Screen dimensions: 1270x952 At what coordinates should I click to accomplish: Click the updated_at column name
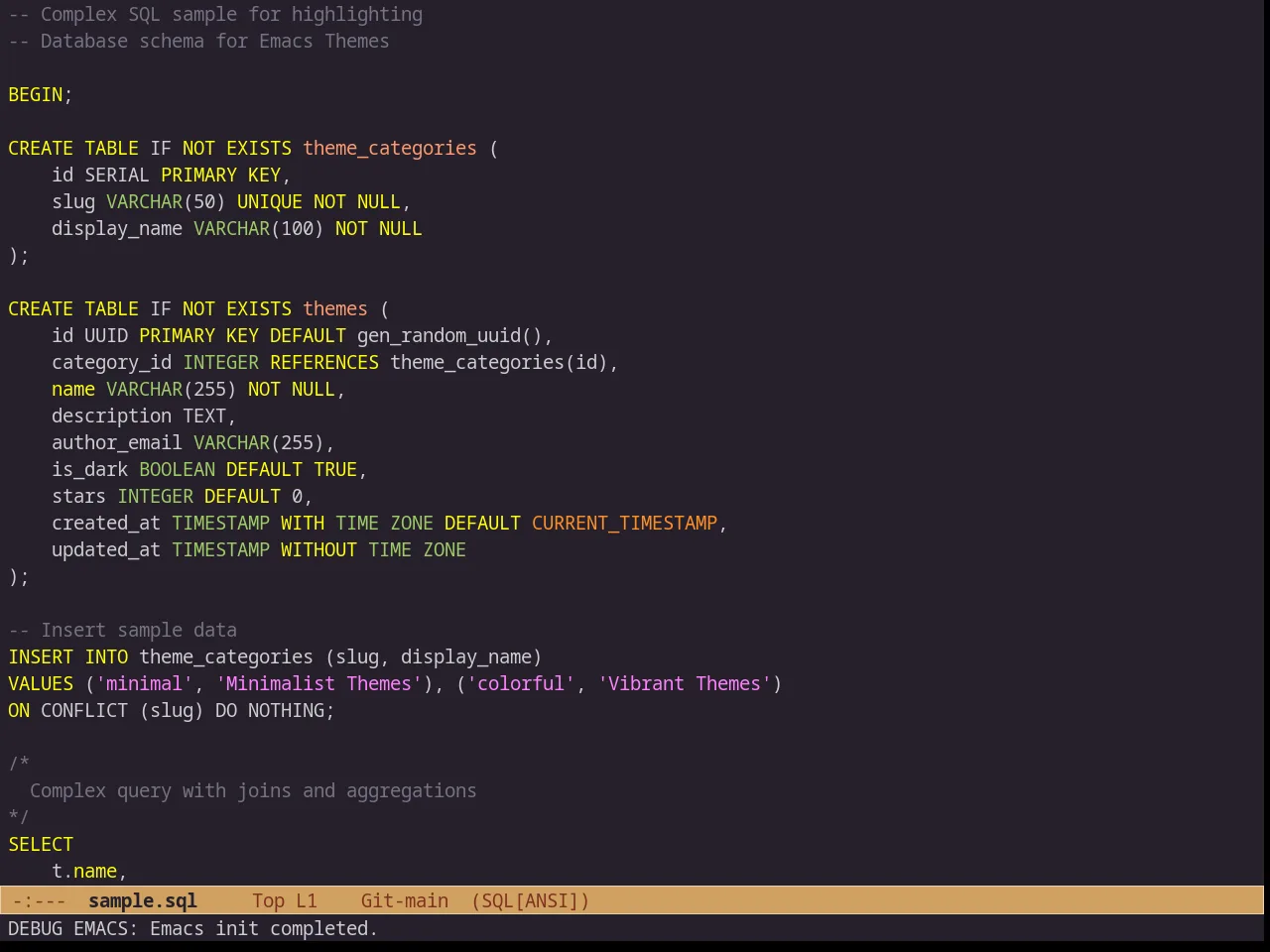tap(106, 549)
